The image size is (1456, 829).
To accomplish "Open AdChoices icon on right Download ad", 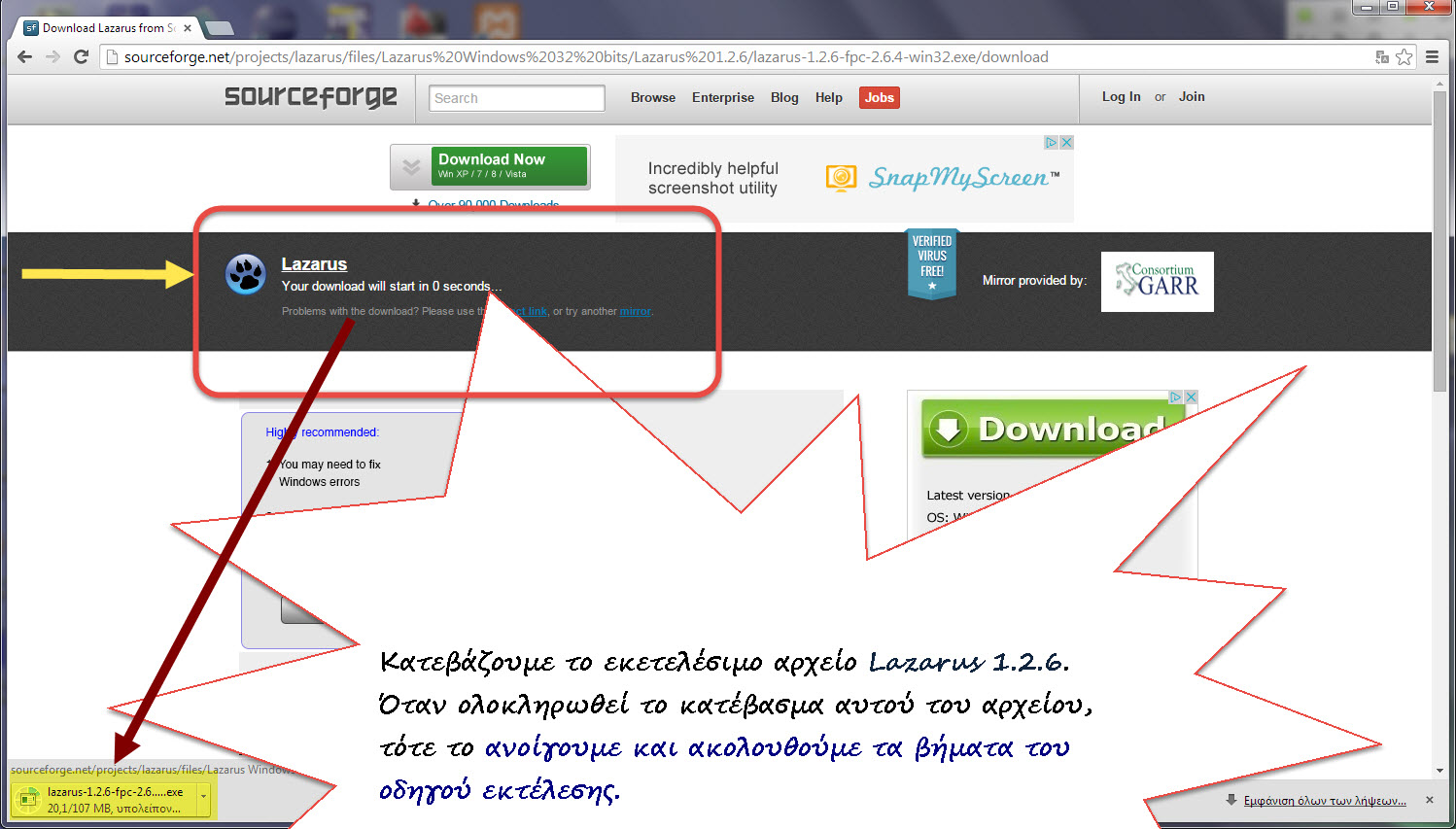I will click(1175, 397).
